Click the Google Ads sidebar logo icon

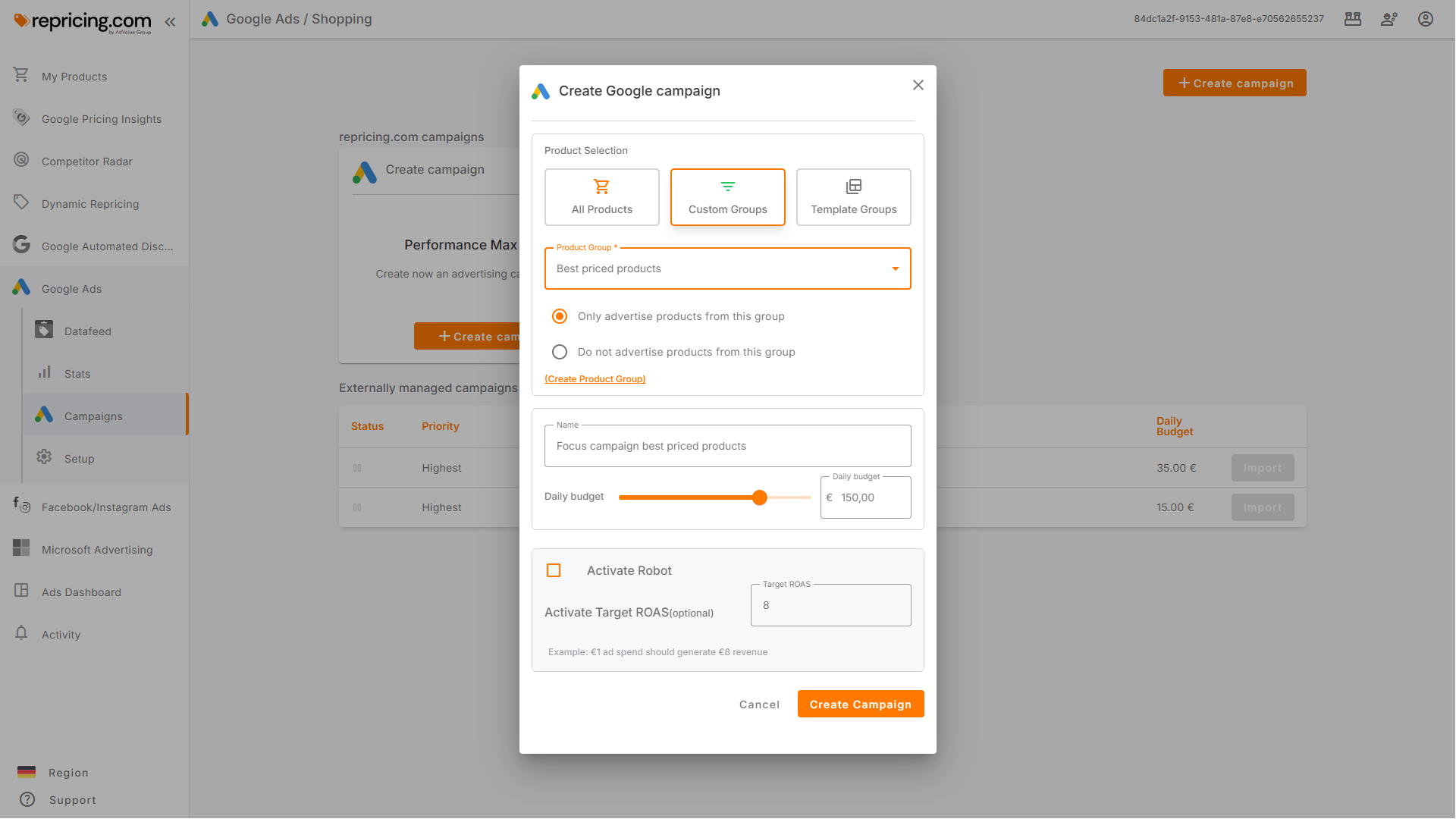pos(21,287)
